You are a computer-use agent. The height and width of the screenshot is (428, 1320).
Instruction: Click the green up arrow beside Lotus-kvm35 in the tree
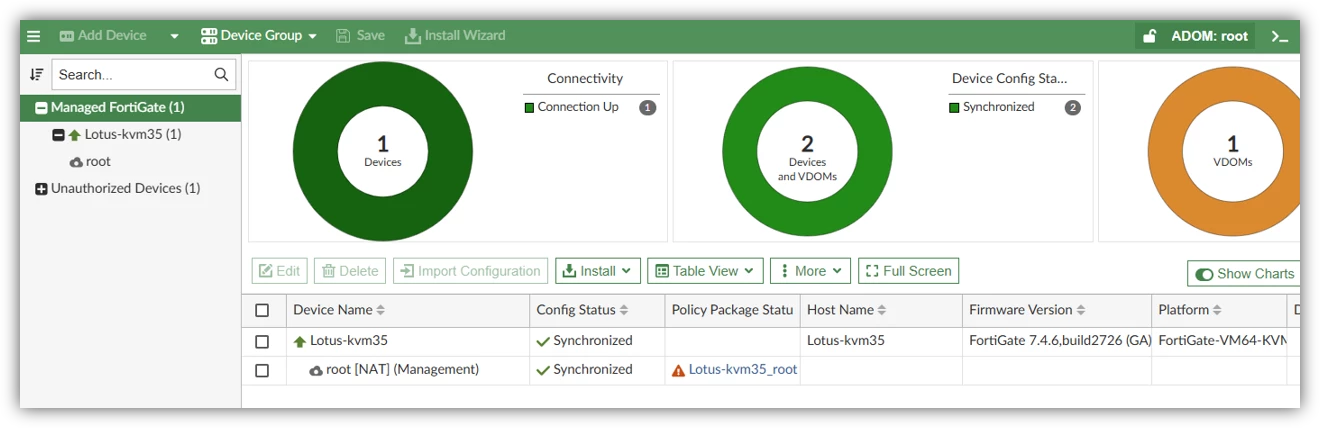point(75,135)
